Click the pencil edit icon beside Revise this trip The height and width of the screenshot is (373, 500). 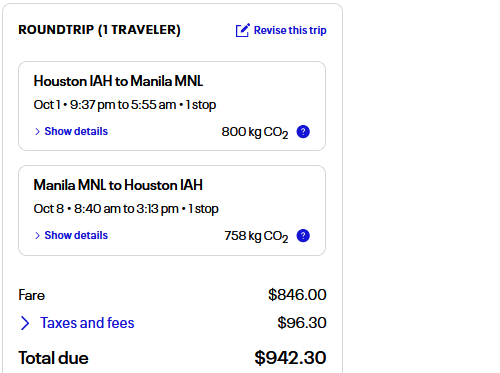click(x=242, y=30)
